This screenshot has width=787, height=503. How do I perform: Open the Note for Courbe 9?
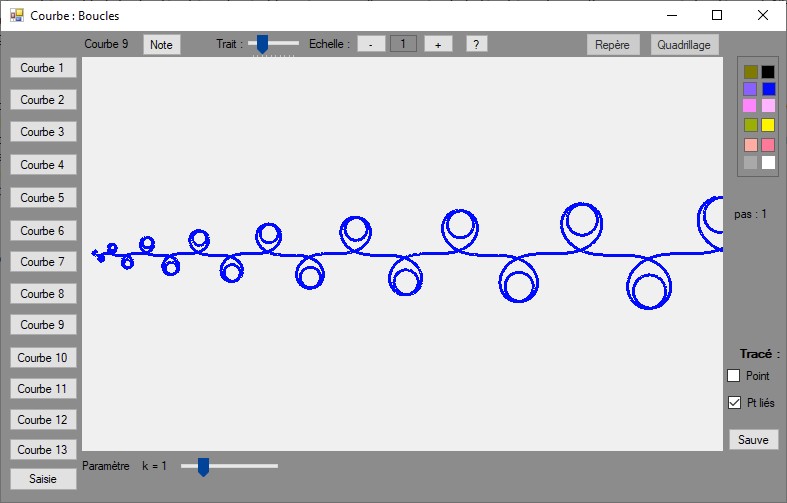161,44
